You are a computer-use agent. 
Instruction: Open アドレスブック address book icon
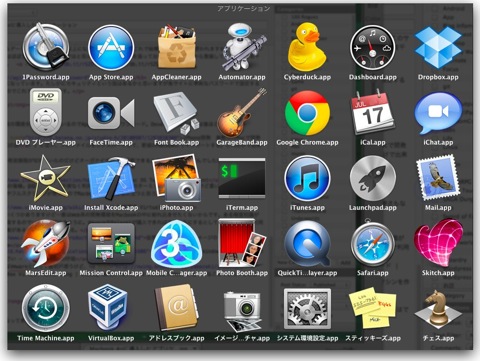(x=176, y=308)
